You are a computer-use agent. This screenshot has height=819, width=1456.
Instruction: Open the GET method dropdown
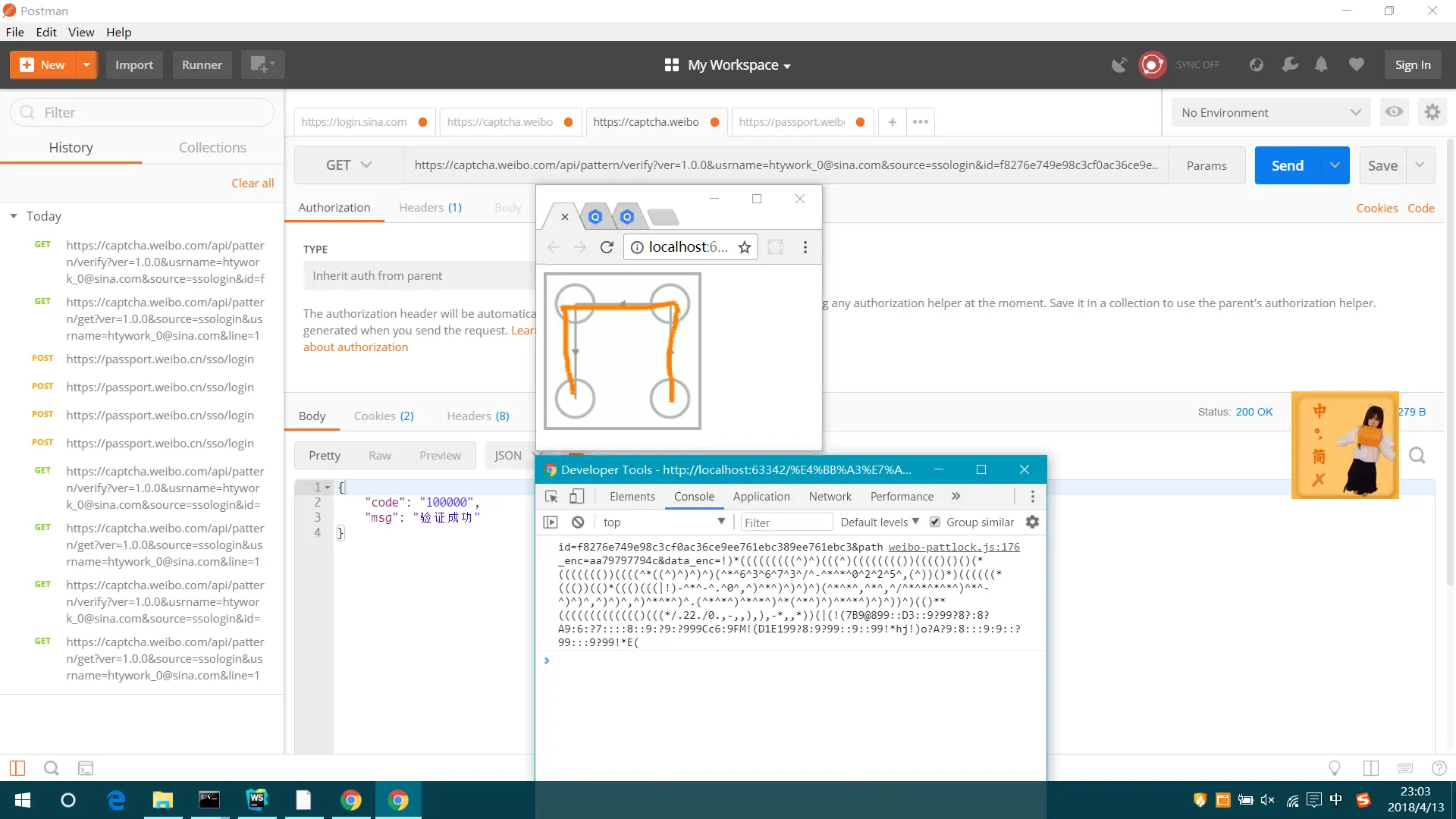(x=348, y=165)
